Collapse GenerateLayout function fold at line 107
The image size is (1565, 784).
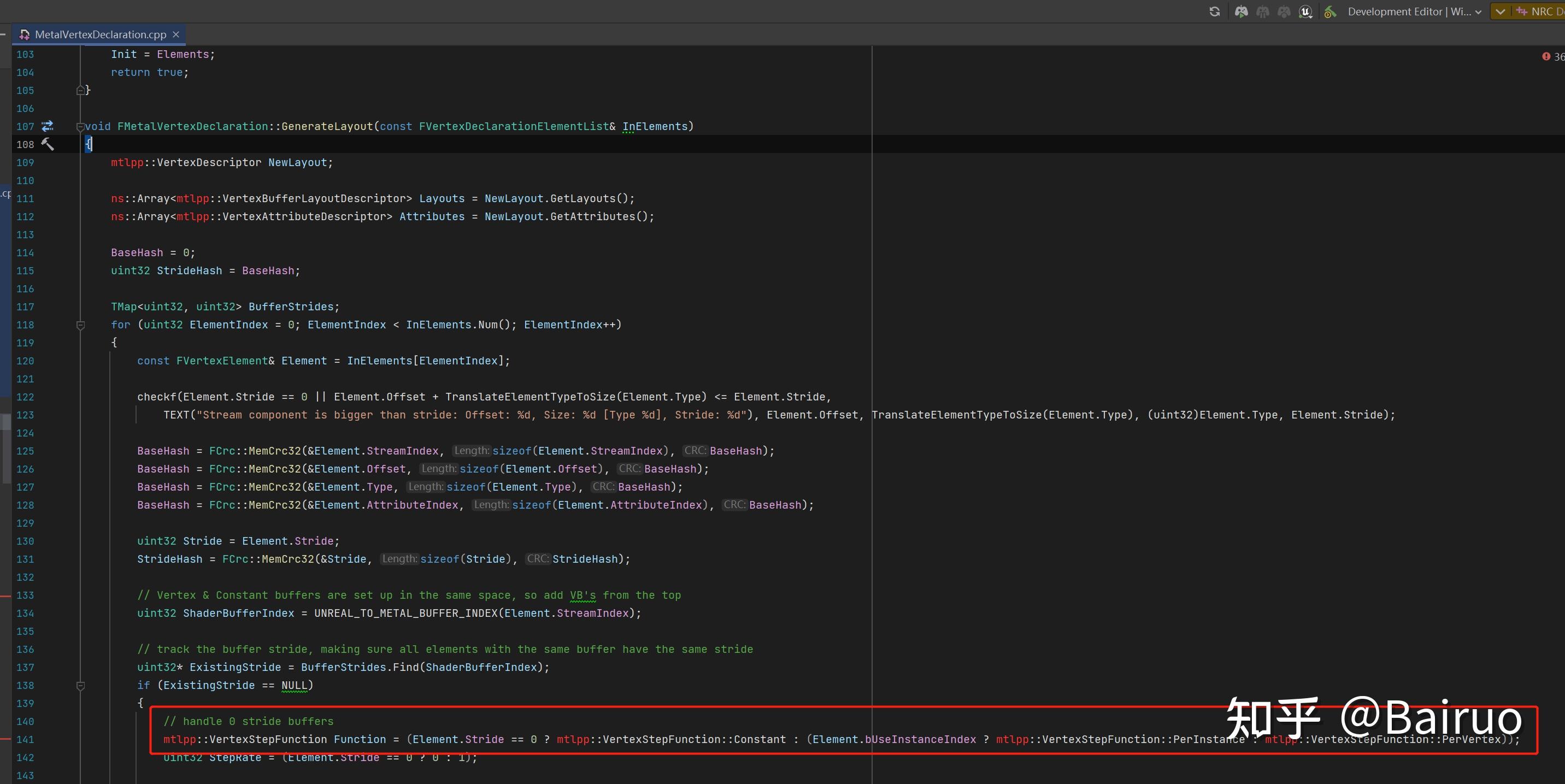tap(80, 127)
